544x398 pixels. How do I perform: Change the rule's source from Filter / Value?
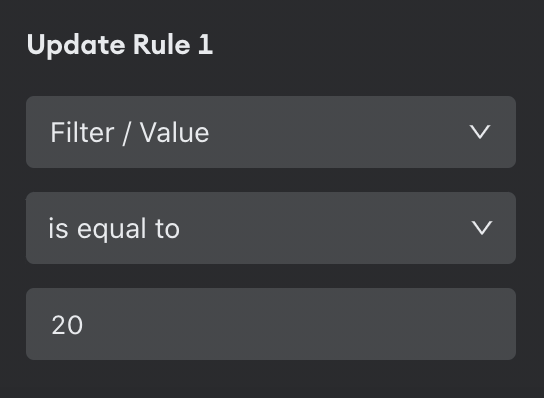(271, 132)
